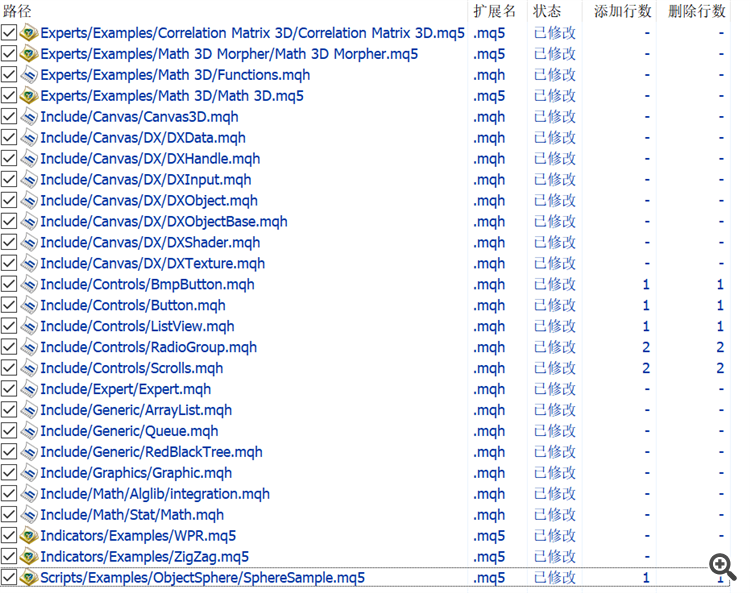Toggle the DXShader.mqh checkbox
Viewport: 750px width, 593px height.
point(9,242)
